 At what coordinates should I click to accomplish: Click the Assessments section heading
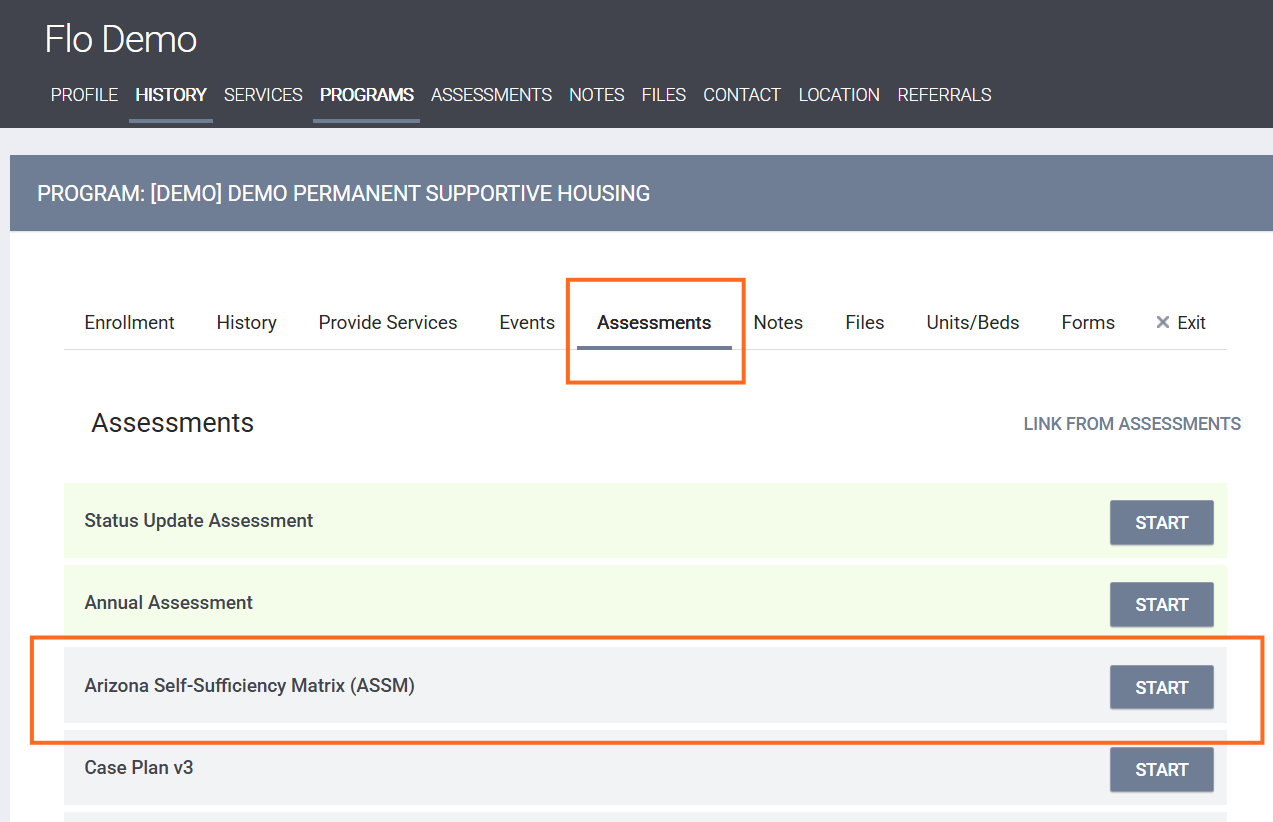(x=173, y=423)
